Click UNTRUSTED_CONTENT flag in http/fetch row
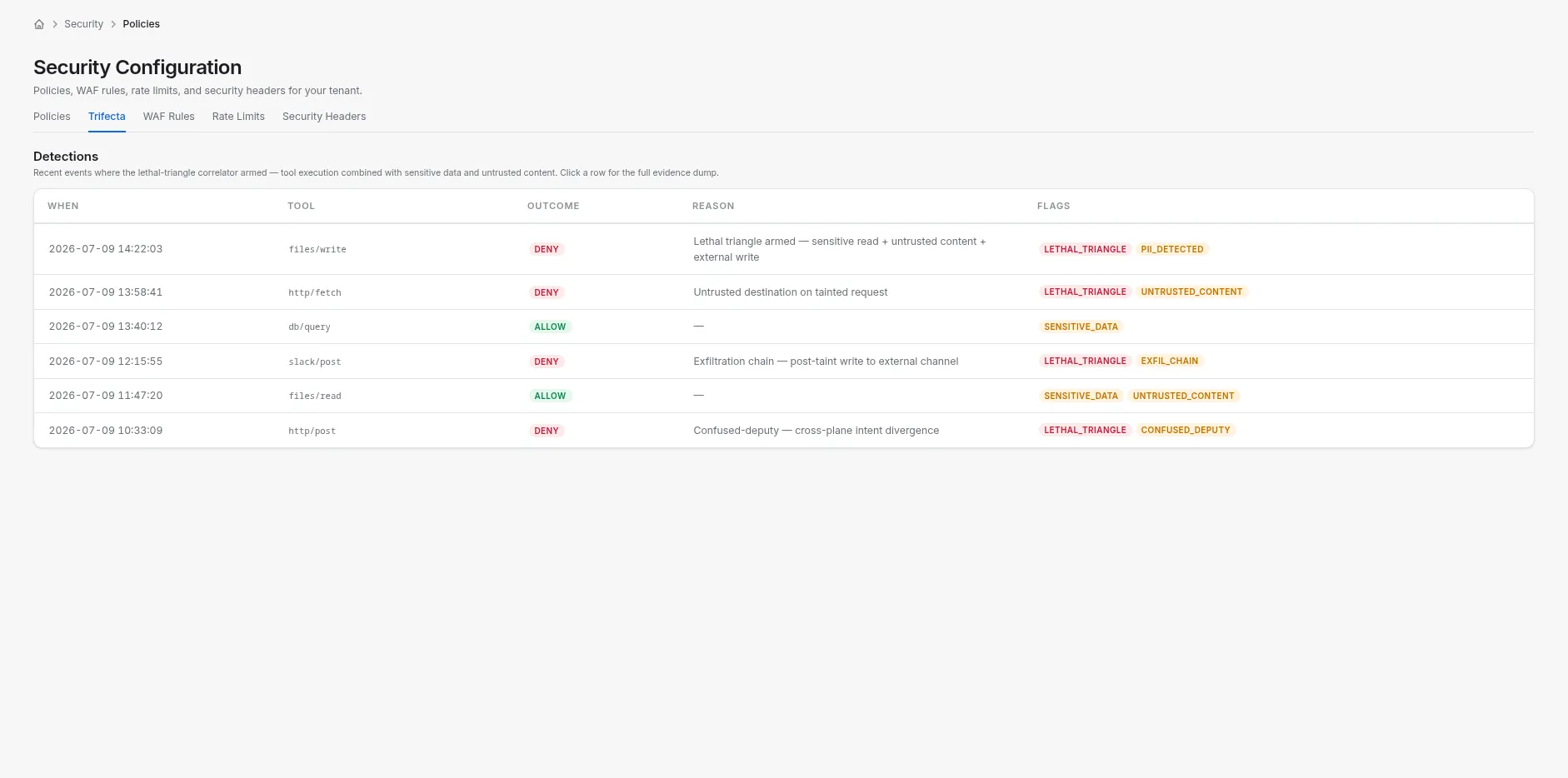The height and width of the screenshot is (778, 1568). 1191,292
